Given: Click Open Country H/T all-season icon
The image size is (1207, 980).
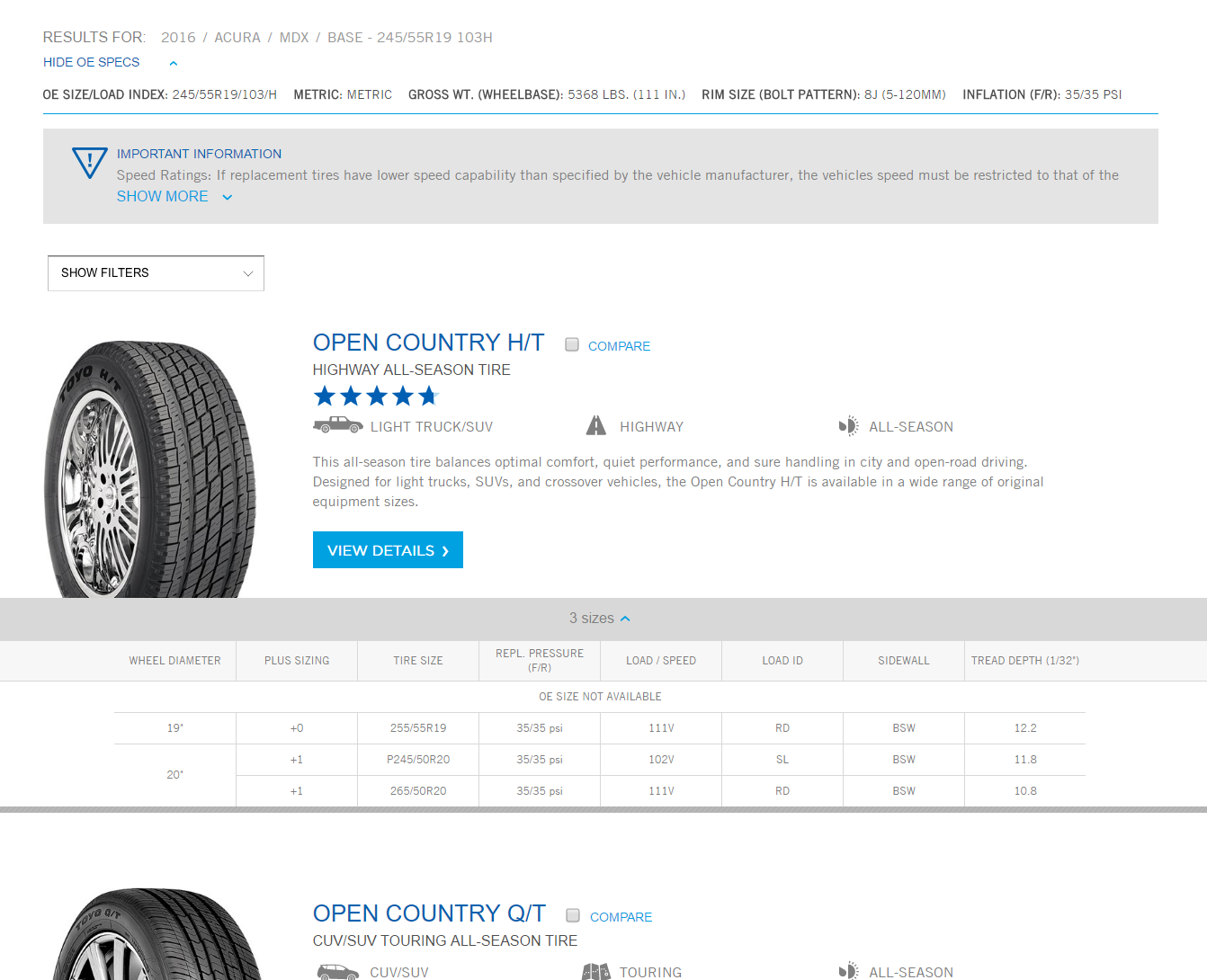Looking at the screenshot, I should [848, 426].
